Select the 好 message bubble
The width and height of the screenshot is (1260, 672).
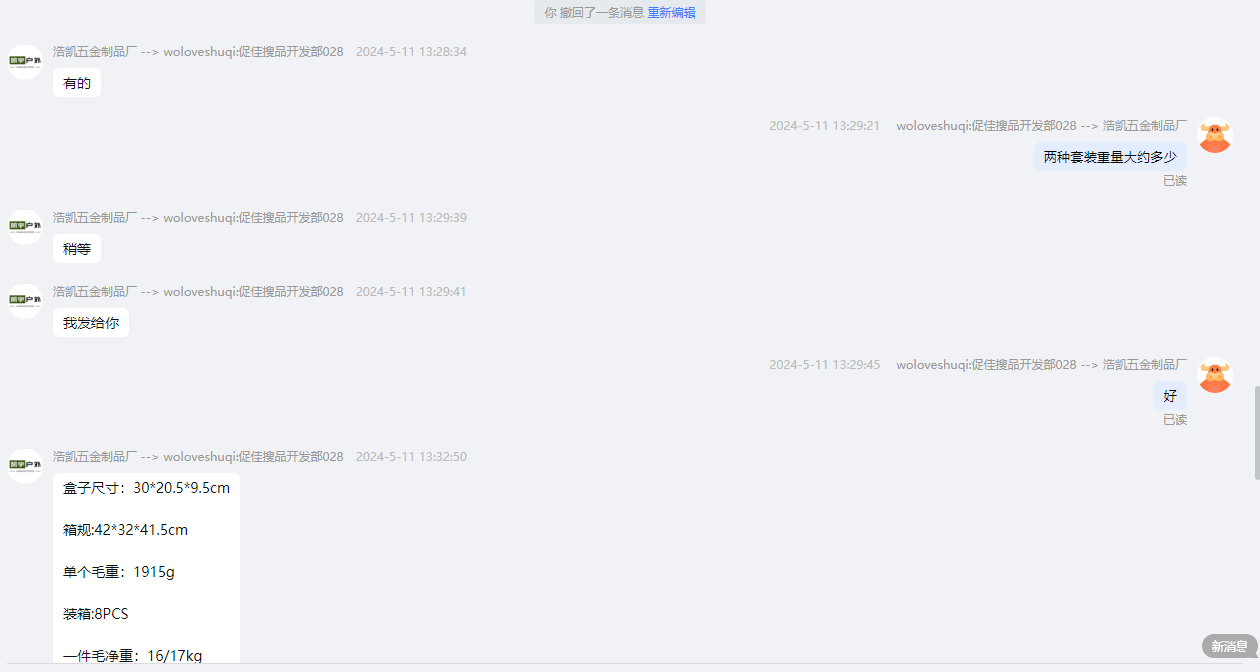[x=1170, y=396]
